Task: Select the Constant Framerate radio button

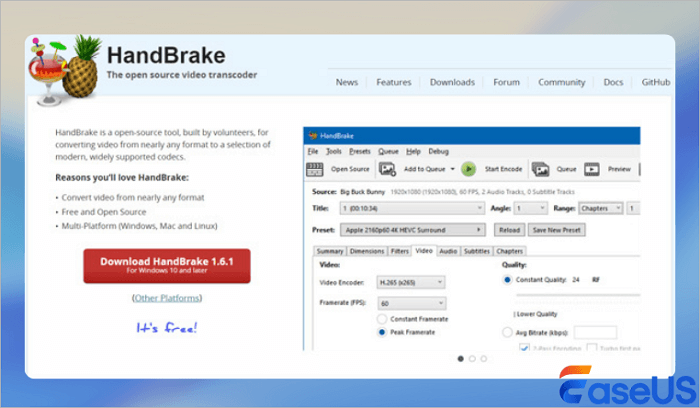Action: click(382, 317)
